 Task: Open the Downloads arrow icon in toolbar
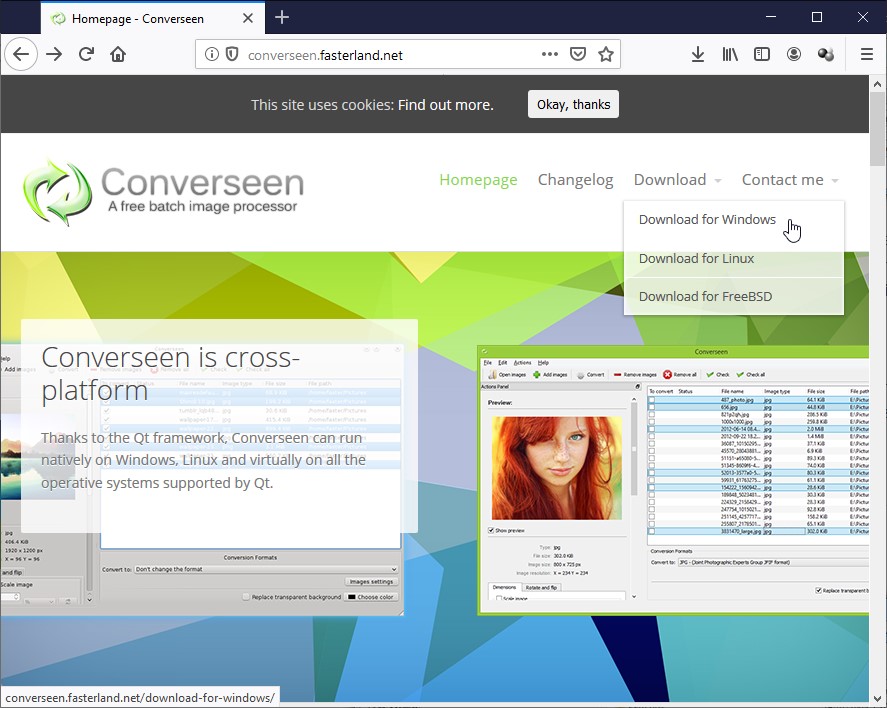(698, 55)
